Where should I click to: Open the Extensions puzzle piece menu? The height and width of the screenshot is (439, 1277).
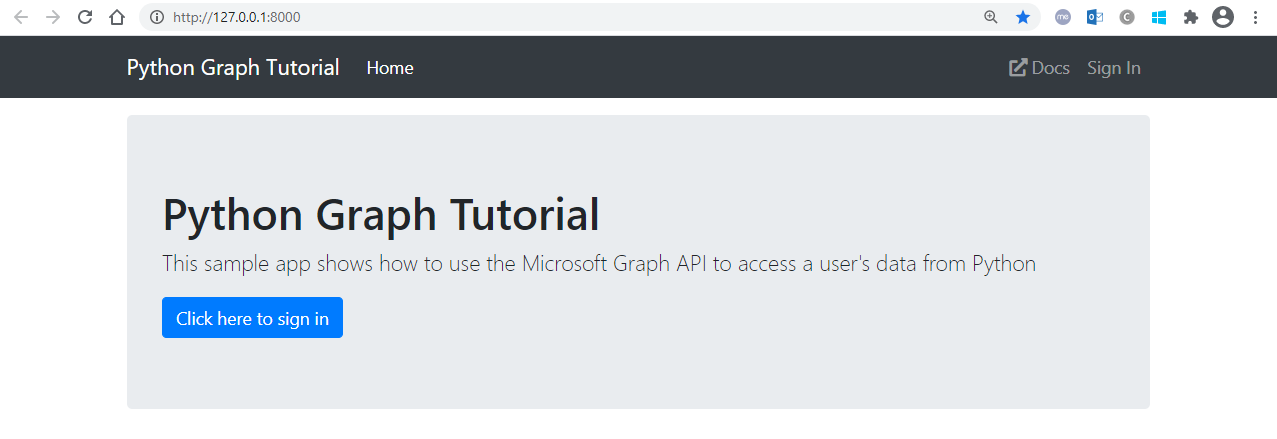tap(1190, 17)
